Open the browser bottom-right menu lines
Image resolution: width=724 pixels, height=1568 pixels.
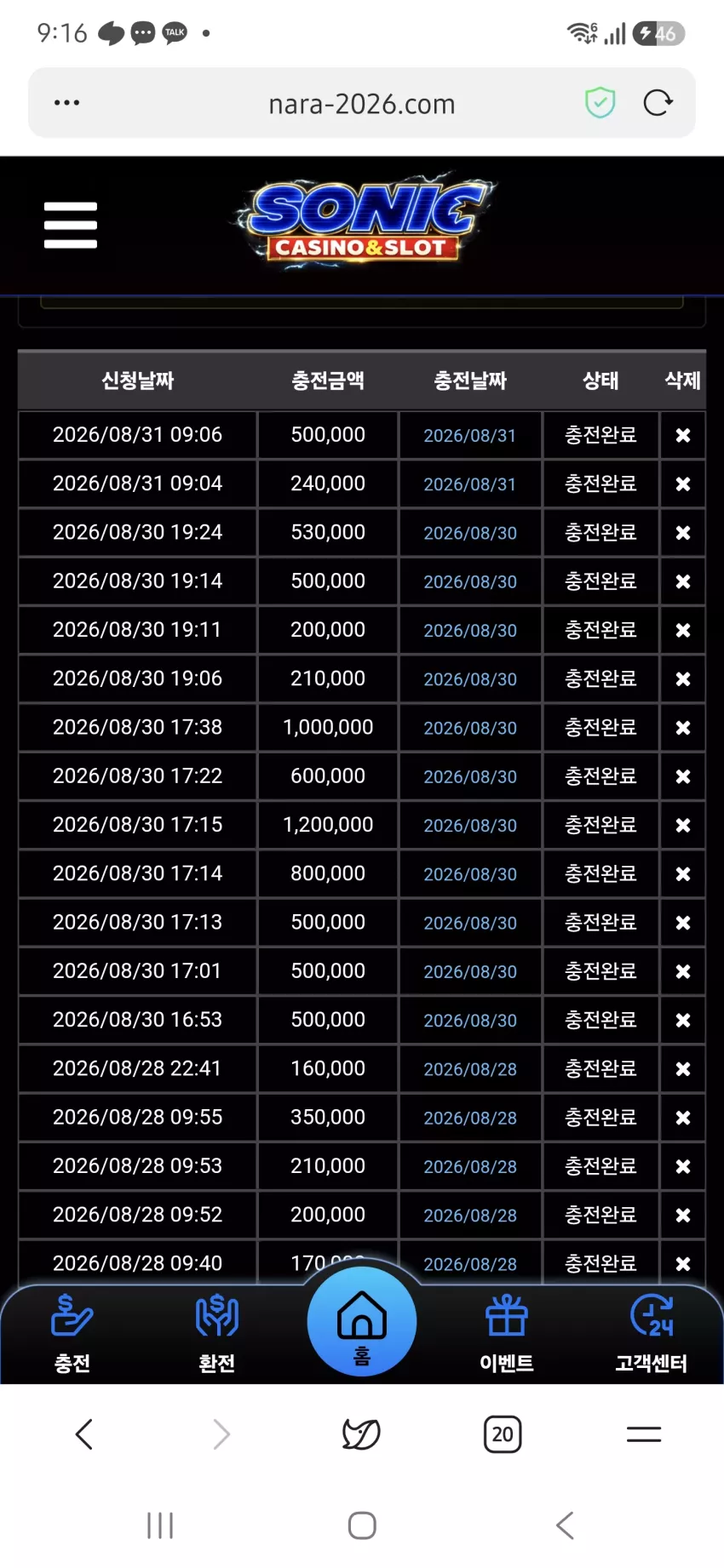point(644,1434)
